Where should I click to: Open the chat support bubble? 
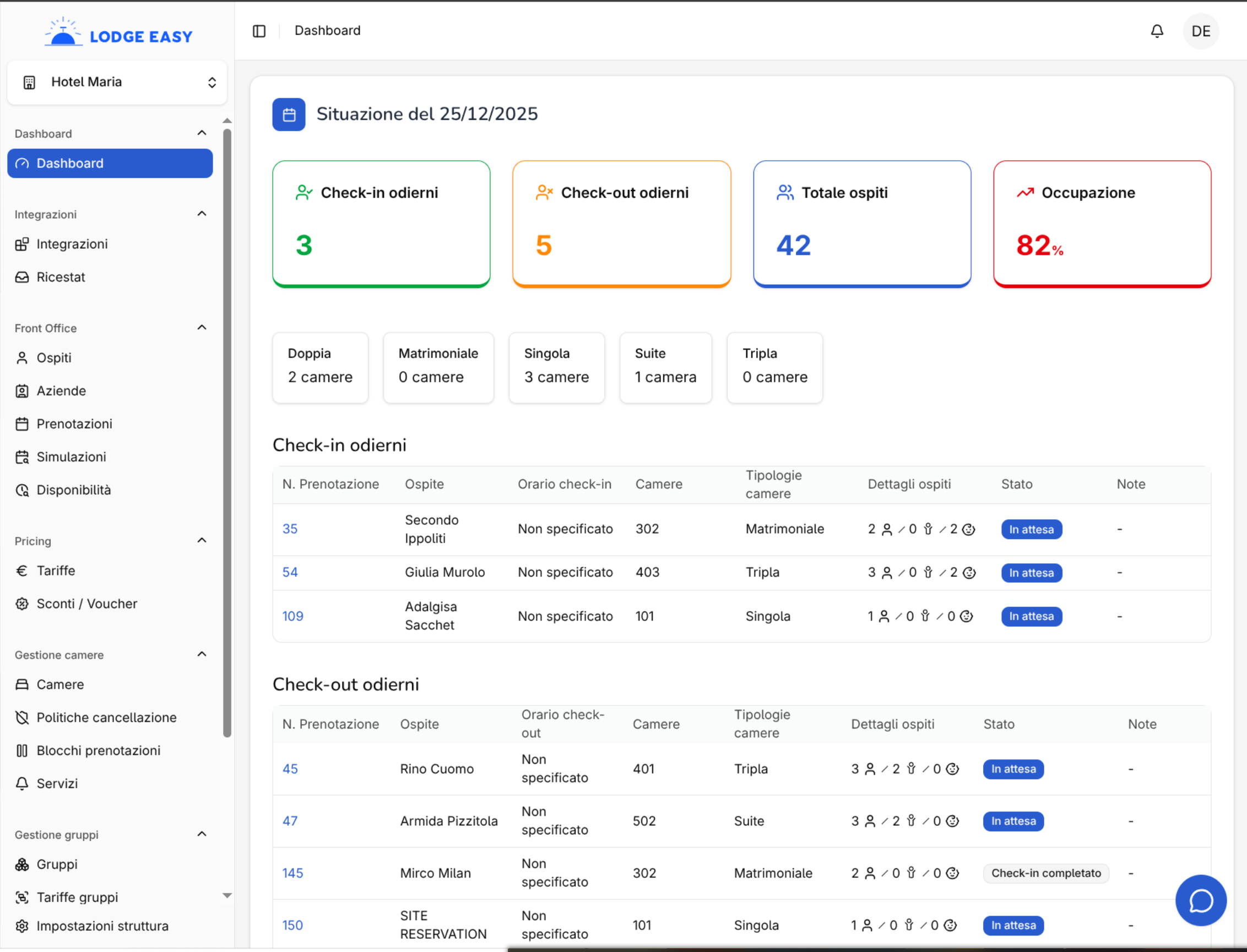pos(1201,900)
